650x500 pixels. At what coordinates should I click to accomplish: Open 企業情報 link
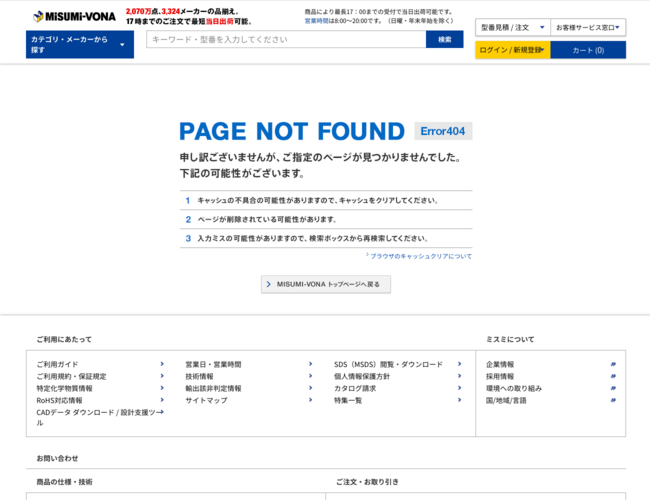coord(500,364)
